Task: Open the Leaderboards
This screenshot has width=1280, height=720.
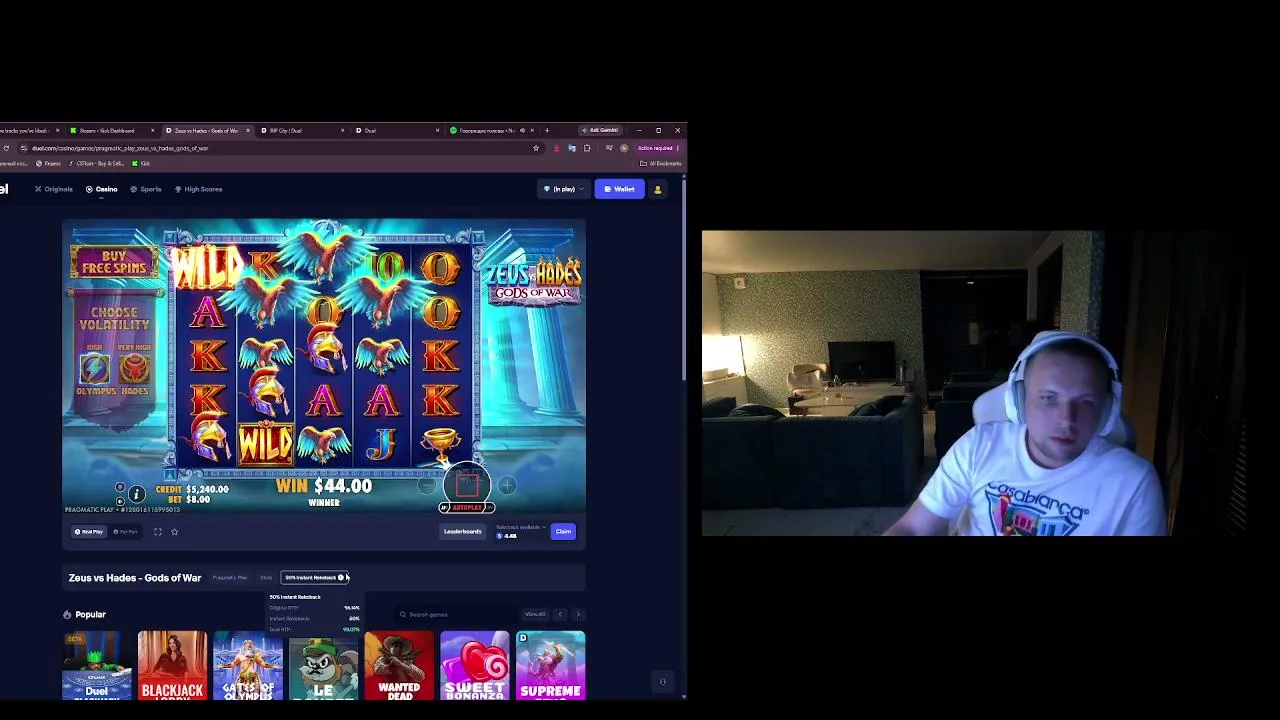Action: (x=462, y=532)
